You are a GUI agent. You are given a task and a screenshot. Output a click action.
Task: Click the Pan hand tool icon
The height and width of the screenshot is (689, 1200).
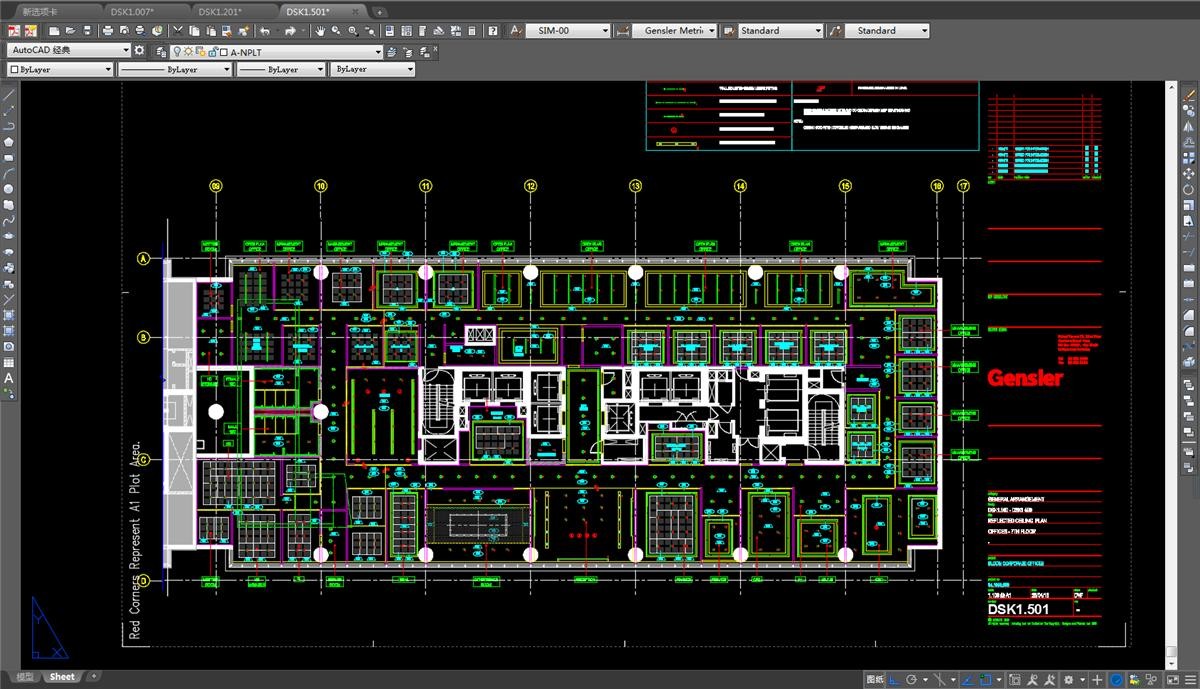tap(320, 31)
